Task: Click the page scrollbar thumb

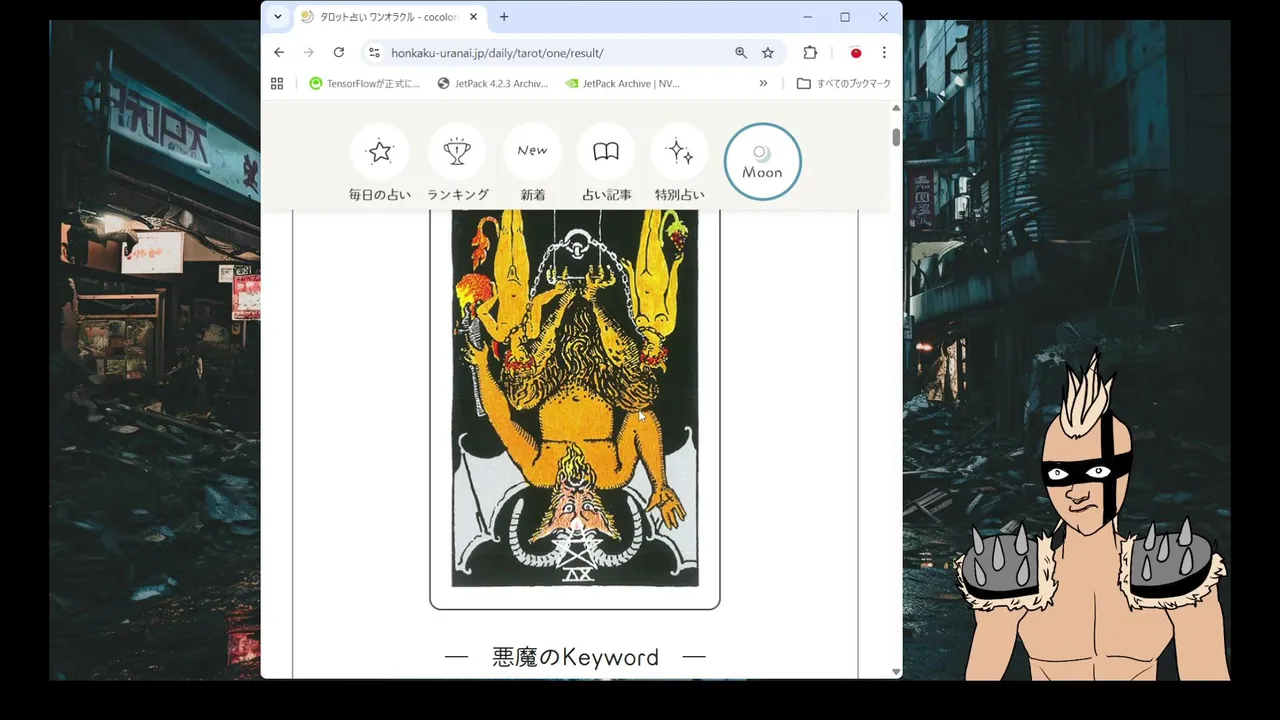Action: click(x=896, y=137)
